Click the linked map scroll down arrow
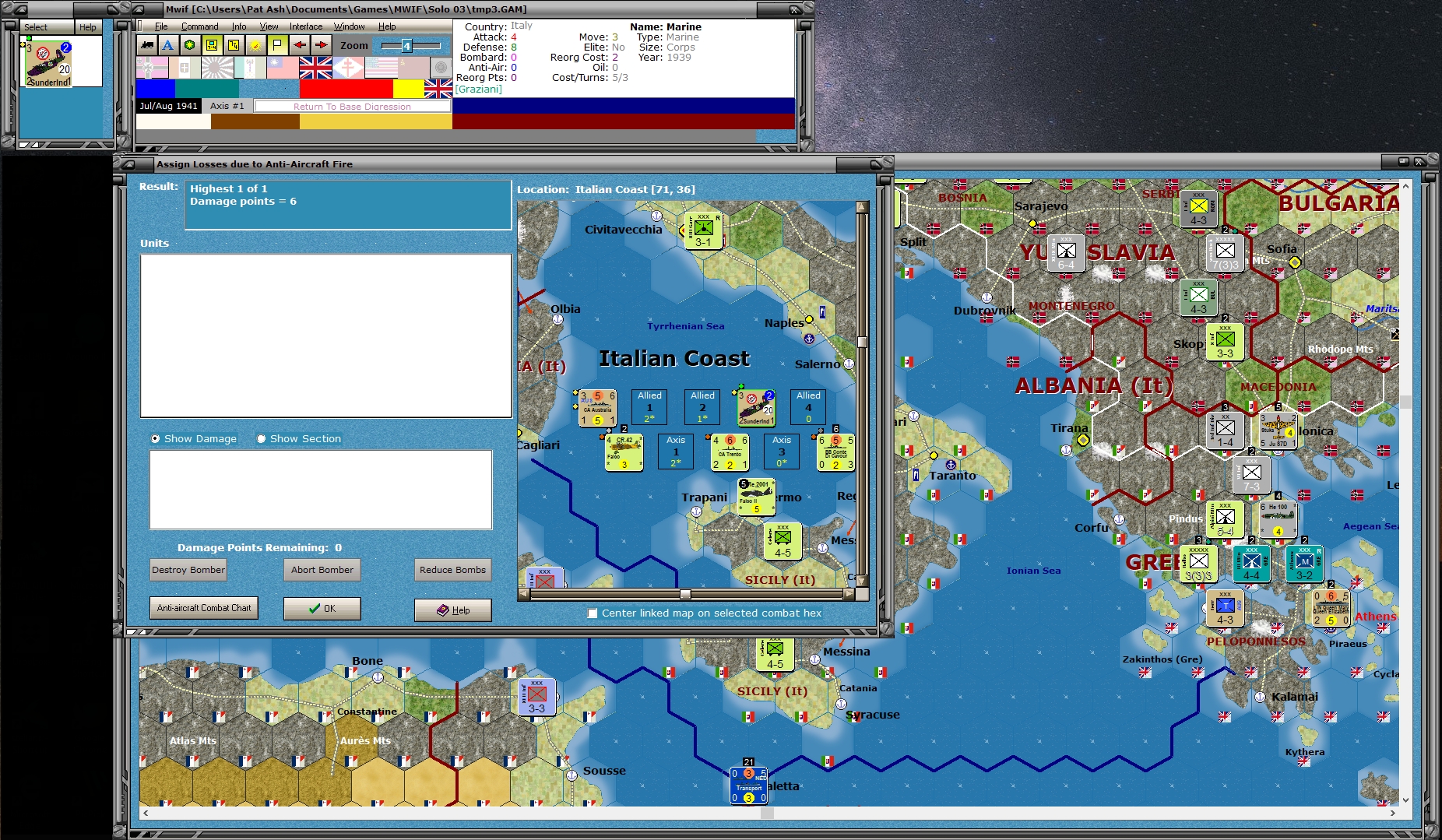The image size is (1442, 840). (x=862, y=580)
